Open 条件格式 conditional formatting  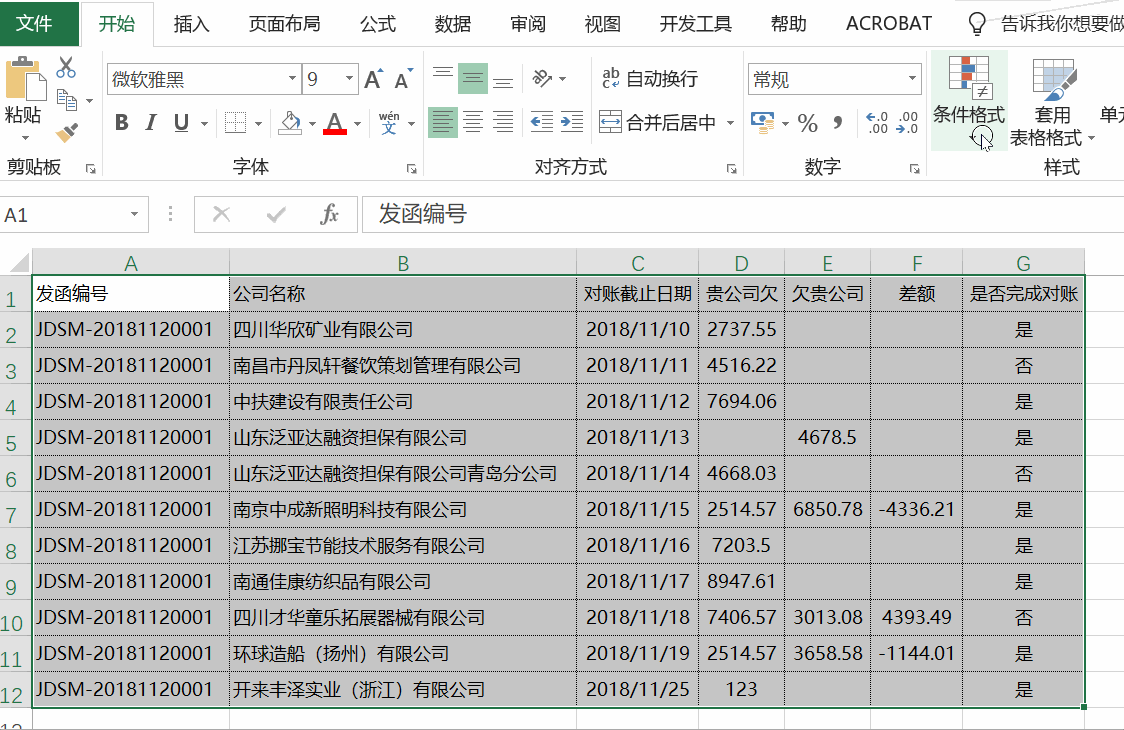(x=969, y=100)
